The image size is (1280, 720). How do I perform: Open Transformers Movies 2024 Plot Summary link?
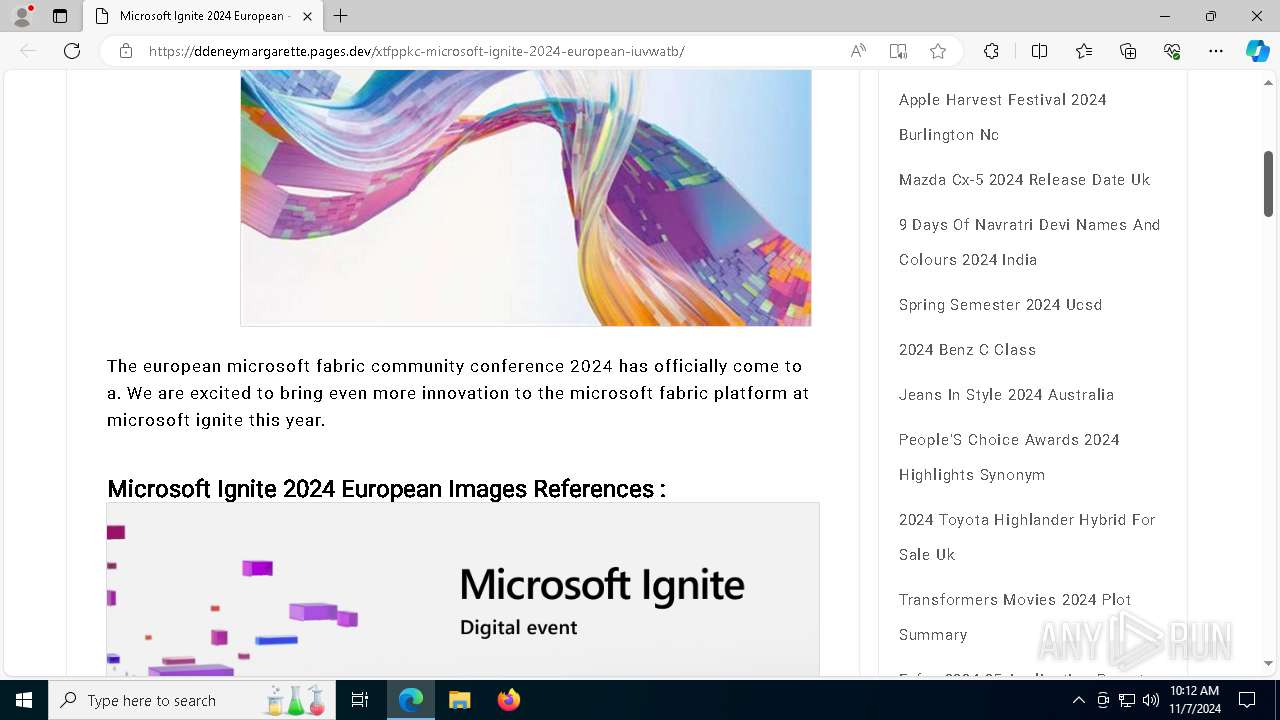point(1015,617)
